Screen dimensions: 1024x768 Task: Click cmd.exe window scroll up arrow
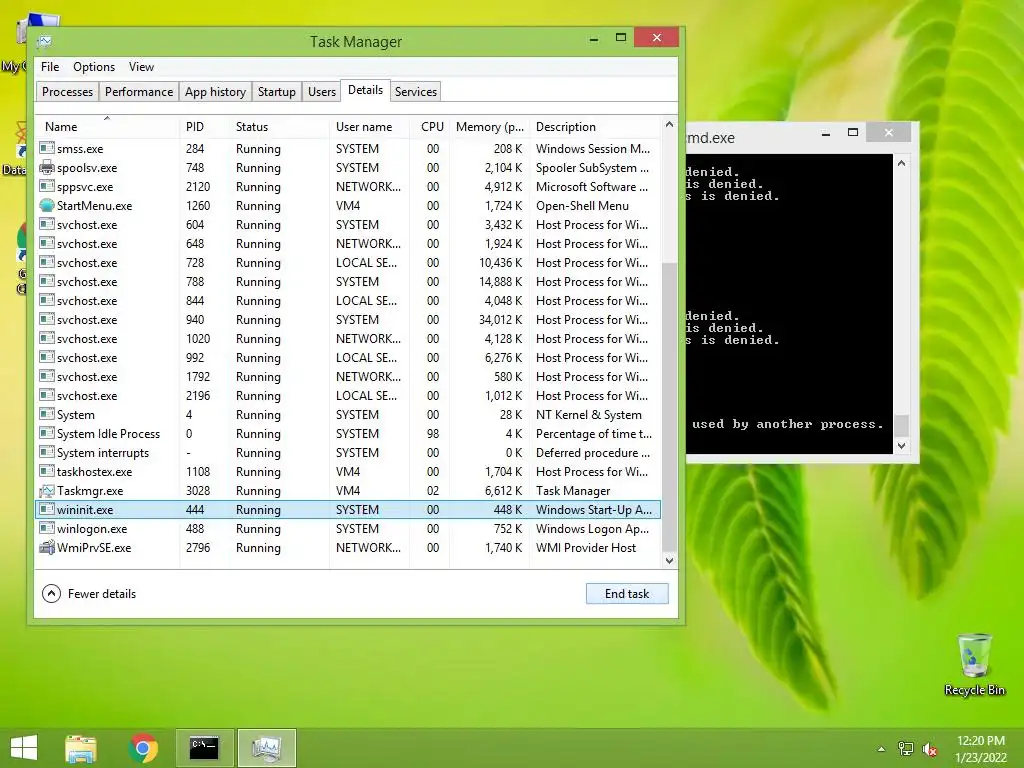tap(901, 163)
